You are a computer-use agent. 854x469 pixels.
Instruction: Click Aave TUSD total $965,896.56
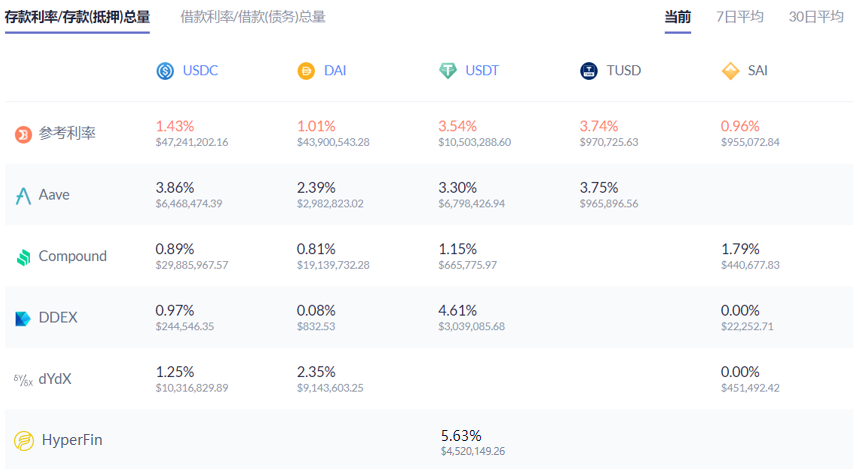pos(609,204)
